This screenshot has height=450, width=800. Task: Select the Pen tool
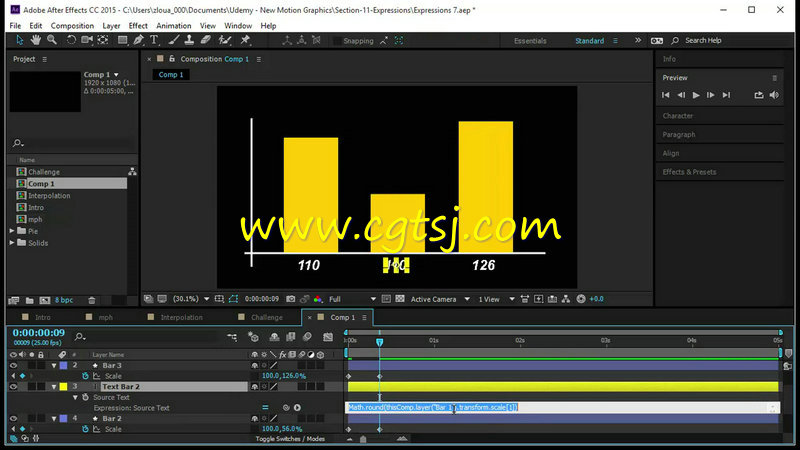coord(138,40)
